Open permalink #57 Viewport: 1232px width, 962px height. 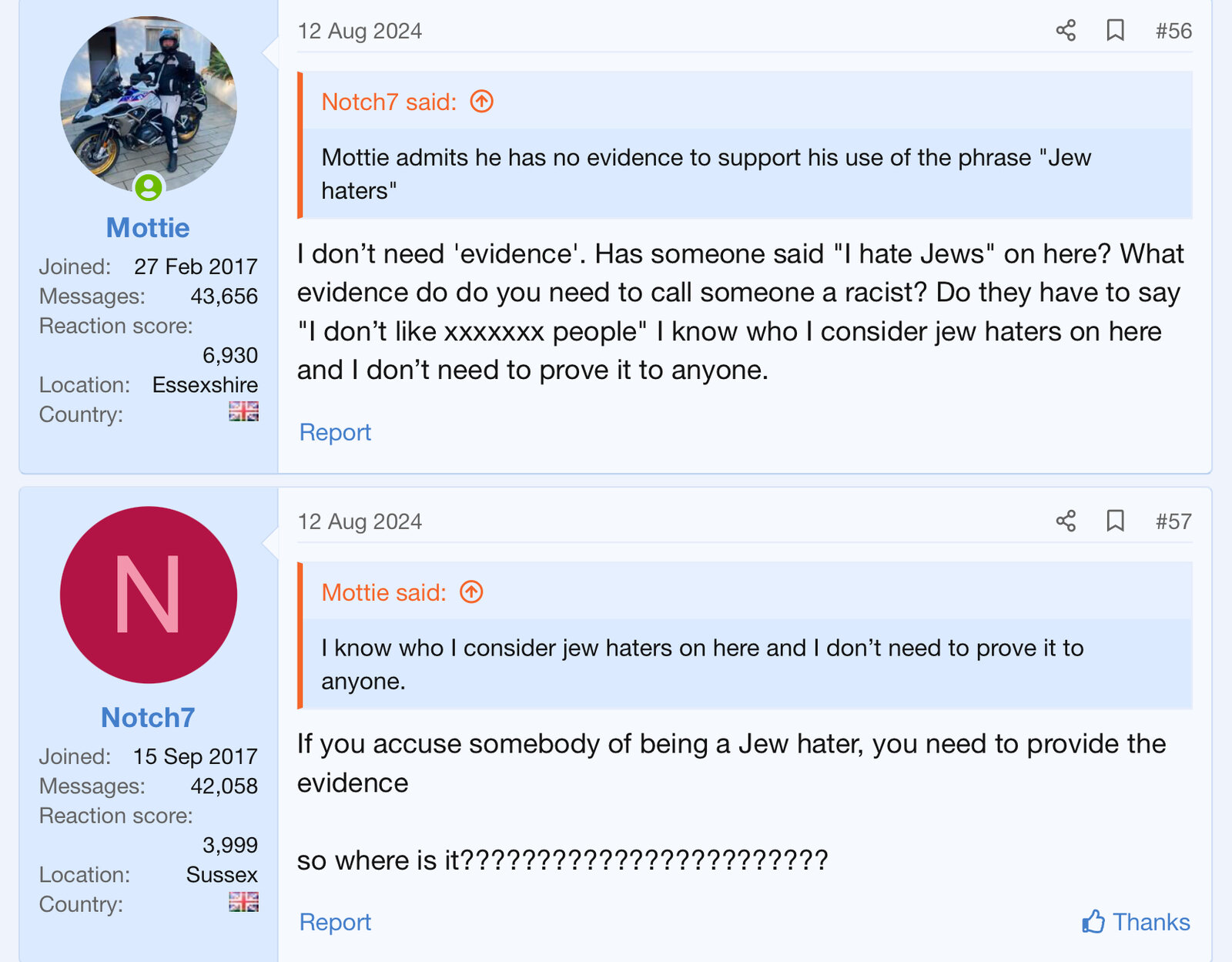click(1173, 521)
